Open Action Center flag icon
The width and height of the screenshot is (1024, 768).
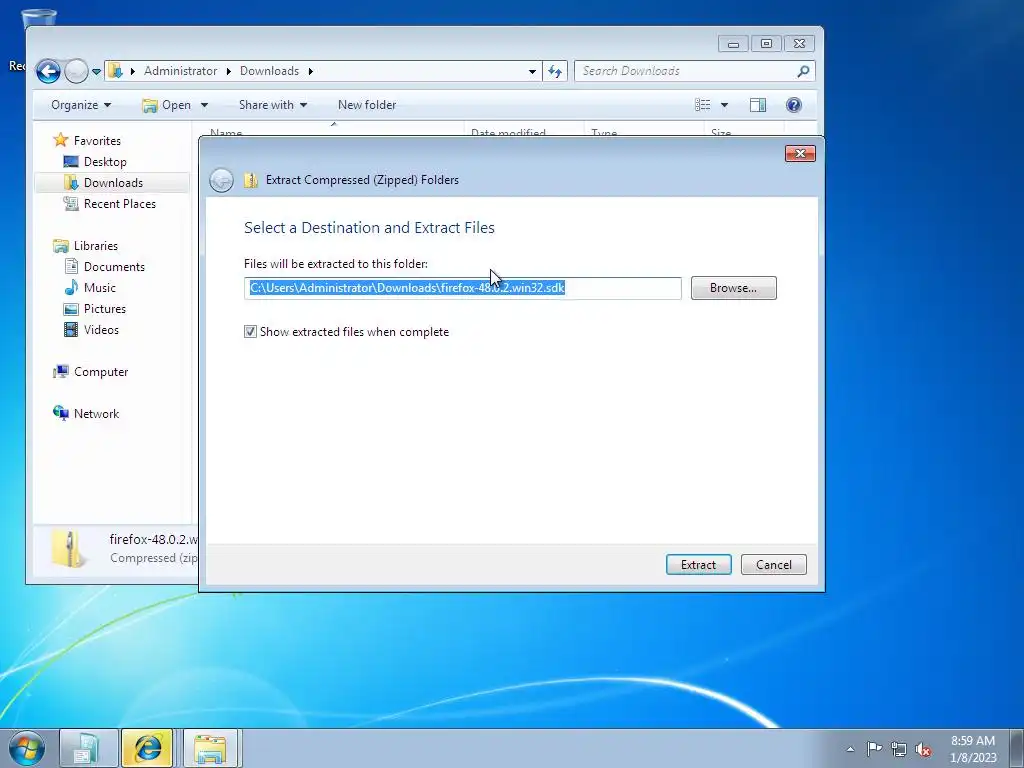[874, 748]
